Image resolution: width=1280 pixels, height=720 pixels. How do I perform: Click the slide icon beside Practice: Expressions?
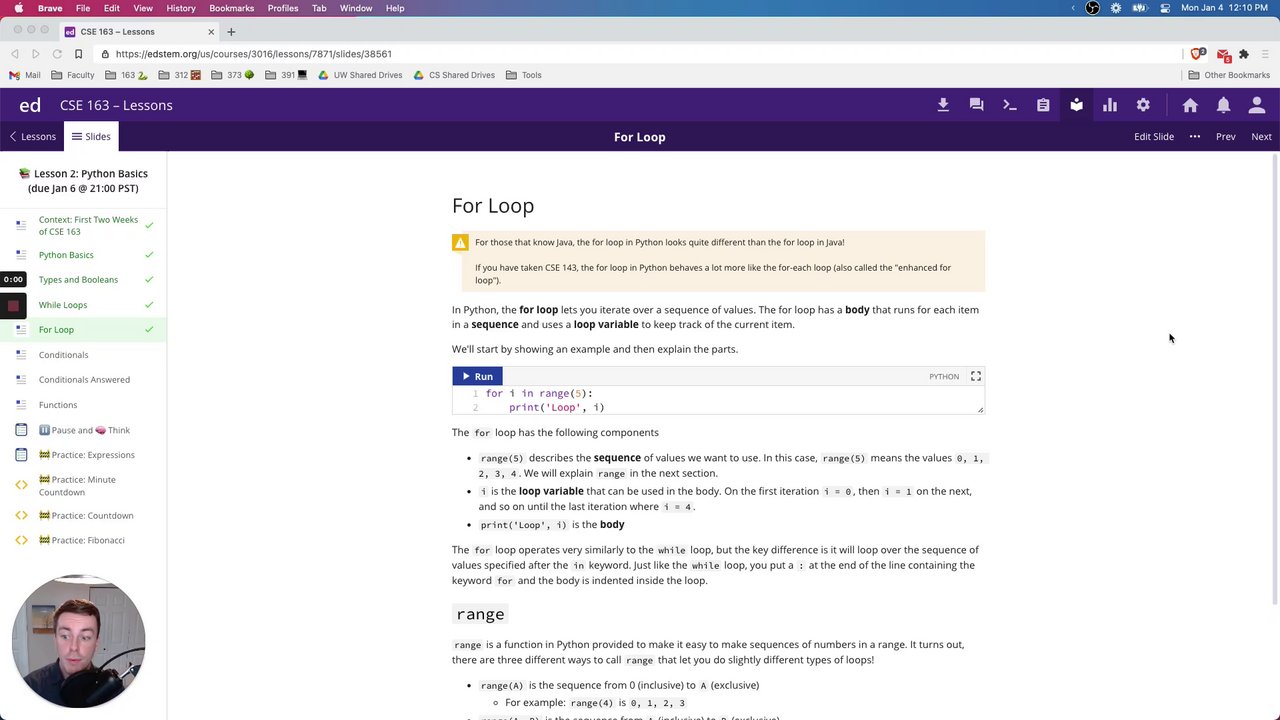21,455
